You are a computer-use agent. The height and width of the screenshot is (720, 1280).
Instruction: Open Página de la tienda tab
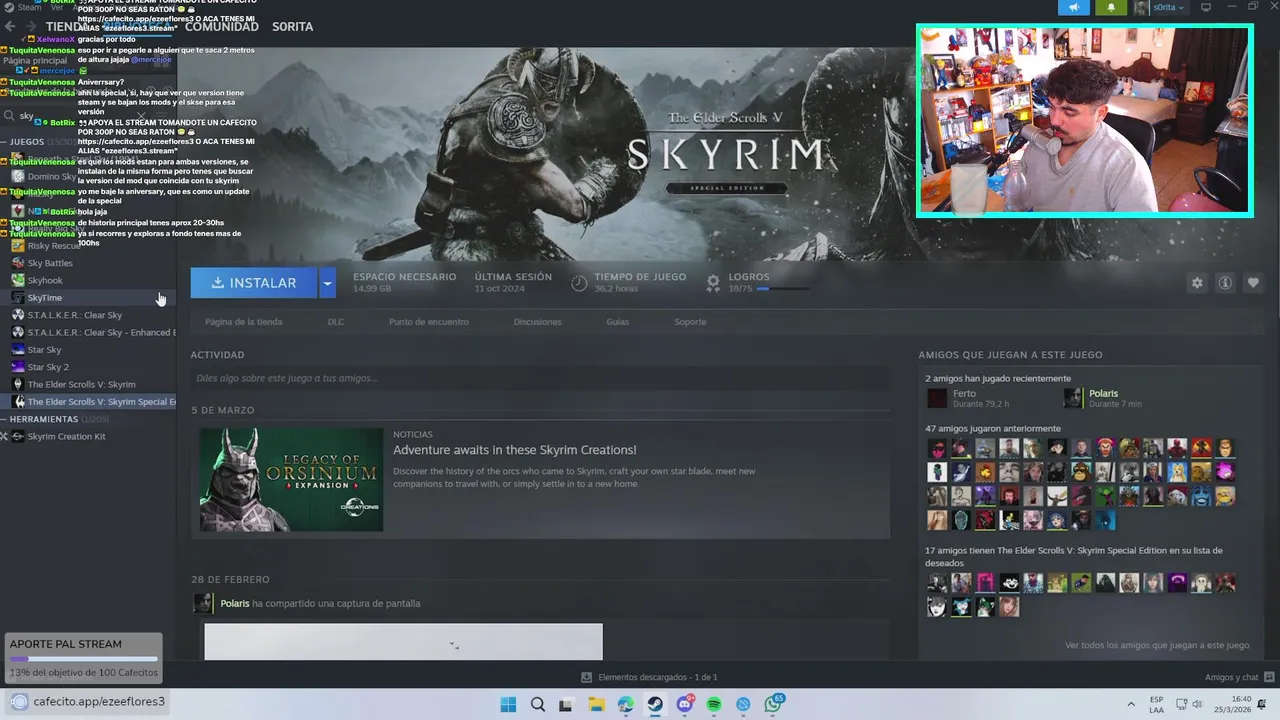(244, 322)
